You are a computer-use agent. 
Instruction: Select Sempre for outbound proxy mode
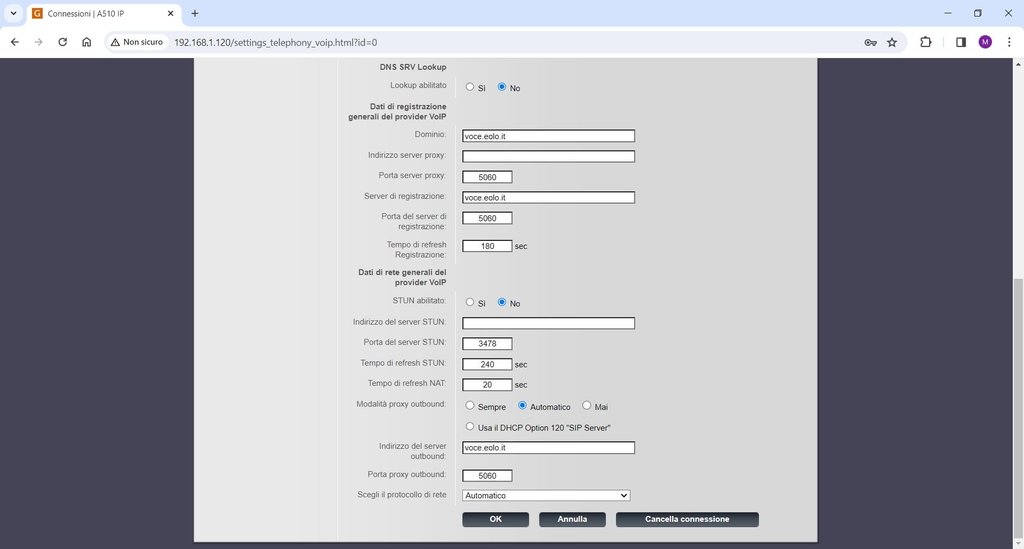[x=470, y=406]
